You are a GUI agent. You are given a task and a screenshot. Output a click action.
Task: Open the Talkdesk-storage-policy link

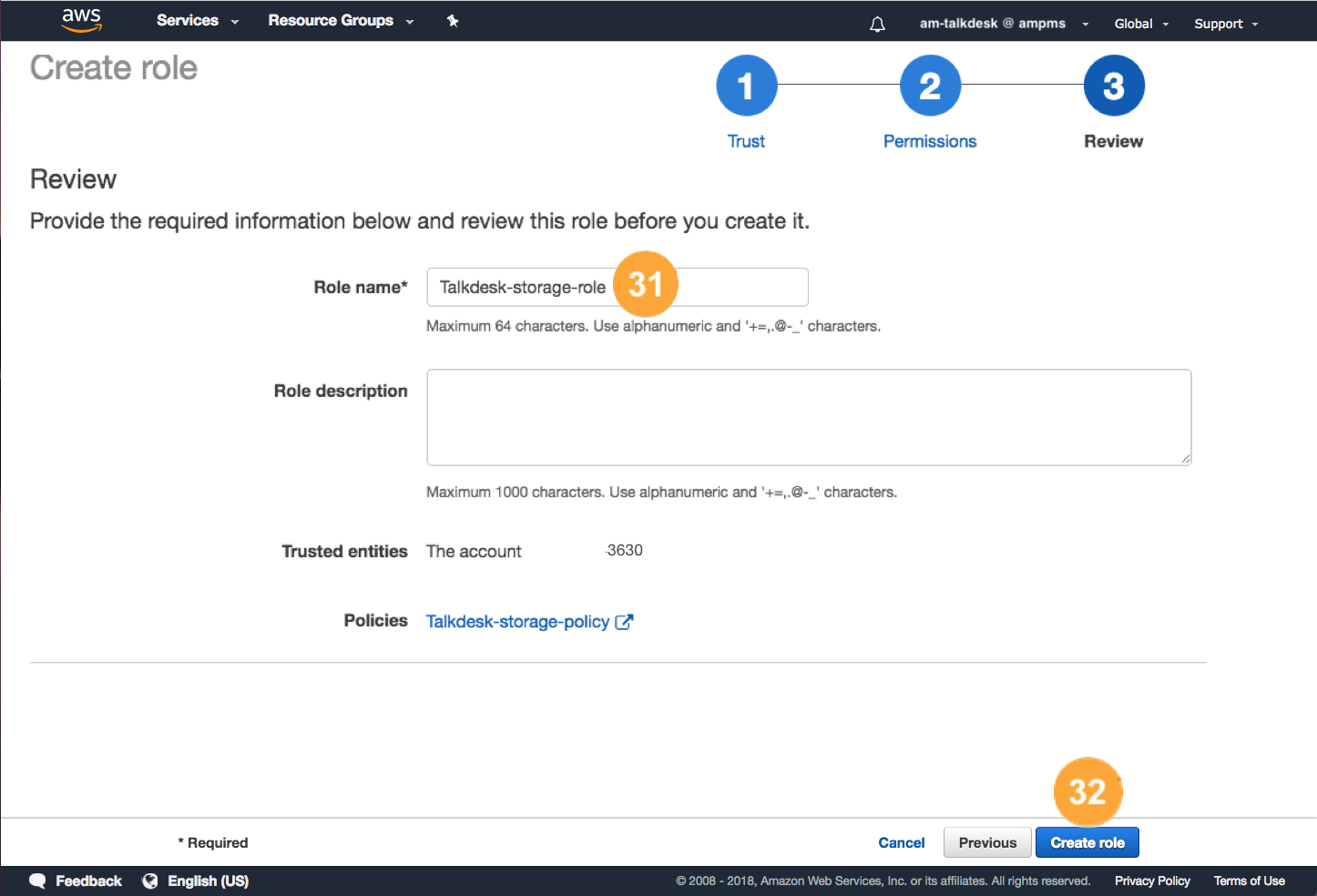click(517, 621)
